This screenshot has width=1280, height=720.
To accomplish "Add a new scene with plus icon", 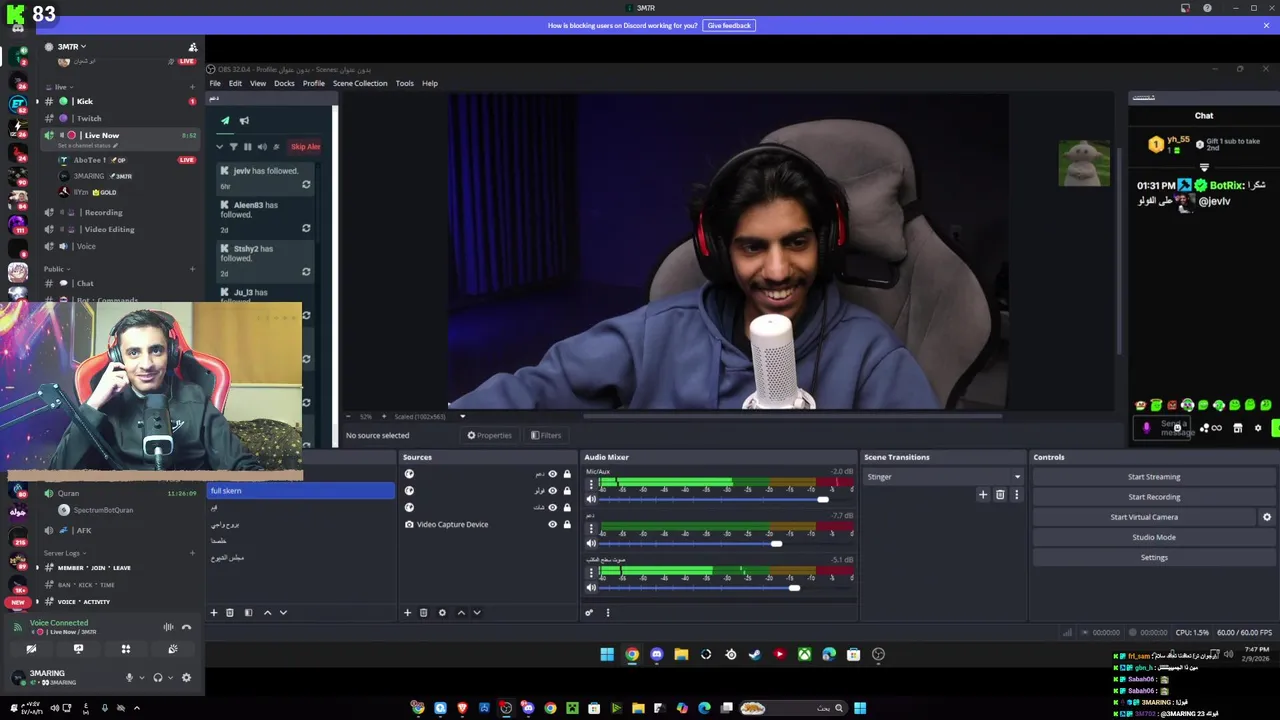I will [213, 612].
